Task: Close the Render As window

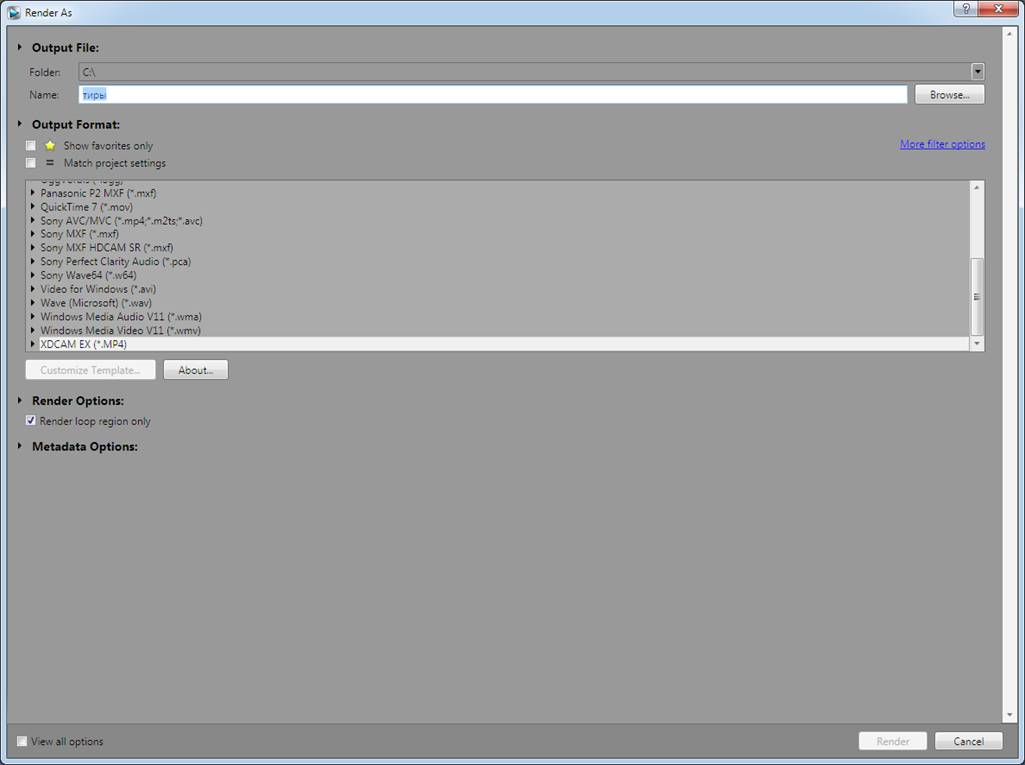Action: tap(998, 8)
